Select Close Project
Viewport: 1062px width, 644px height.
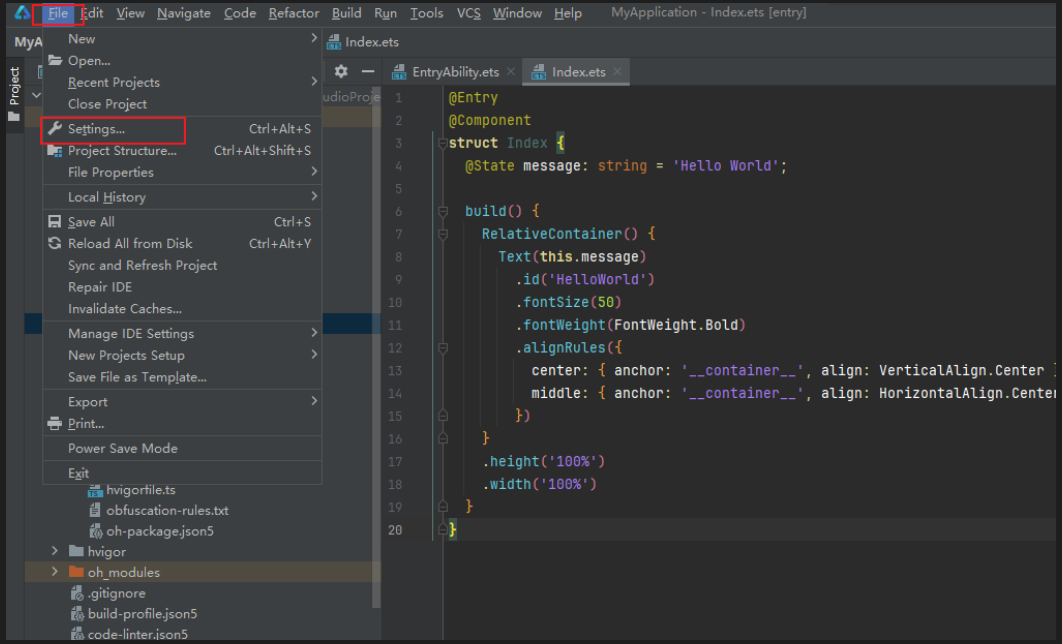pos(182,104)
